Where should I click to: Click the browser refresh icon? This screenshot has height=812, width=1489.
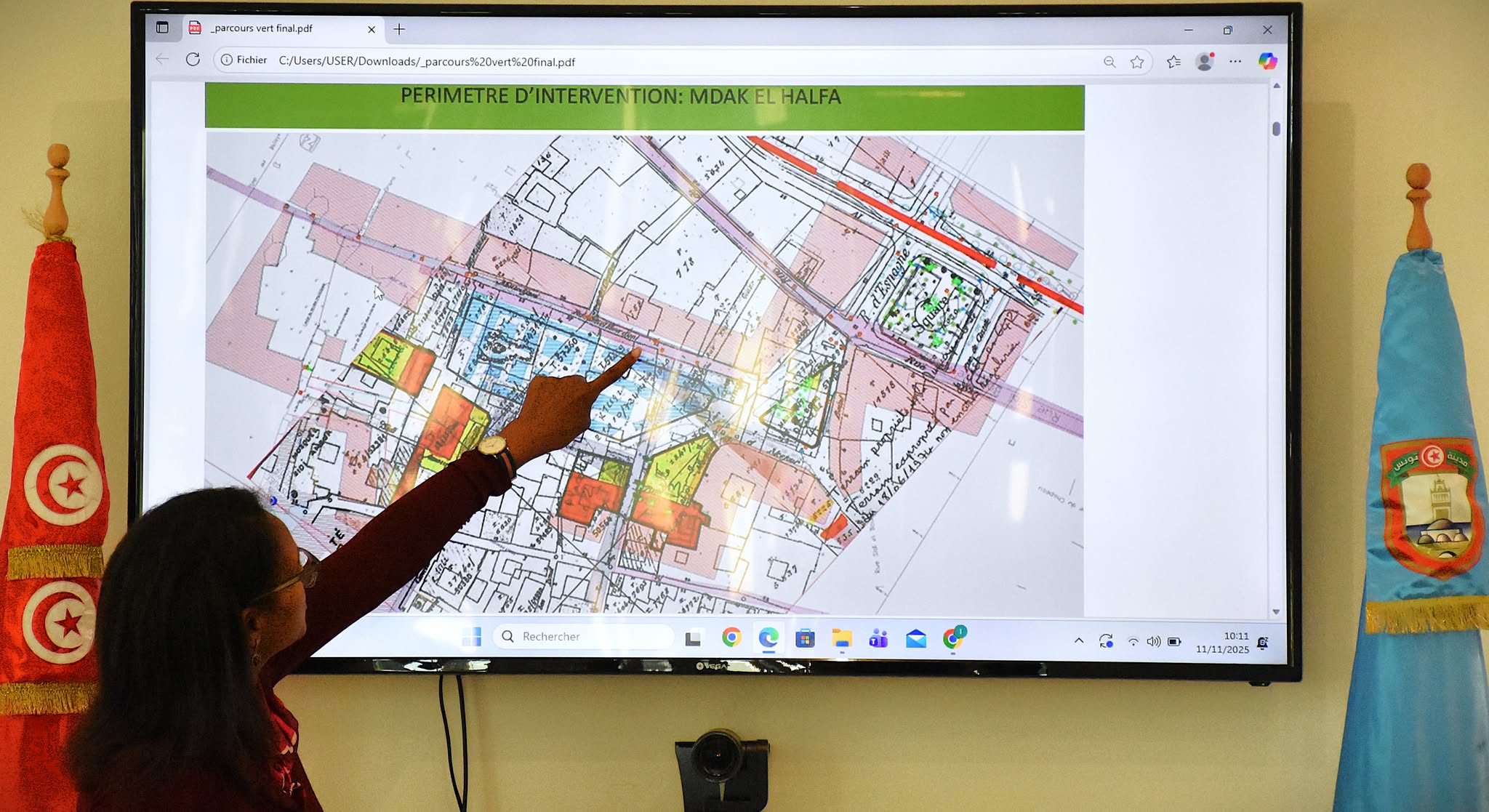tap(193, 60)
